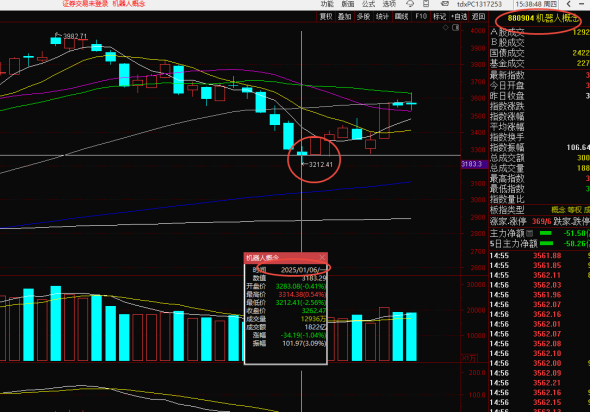Select the 国债成交 row

tap(540, 53)
